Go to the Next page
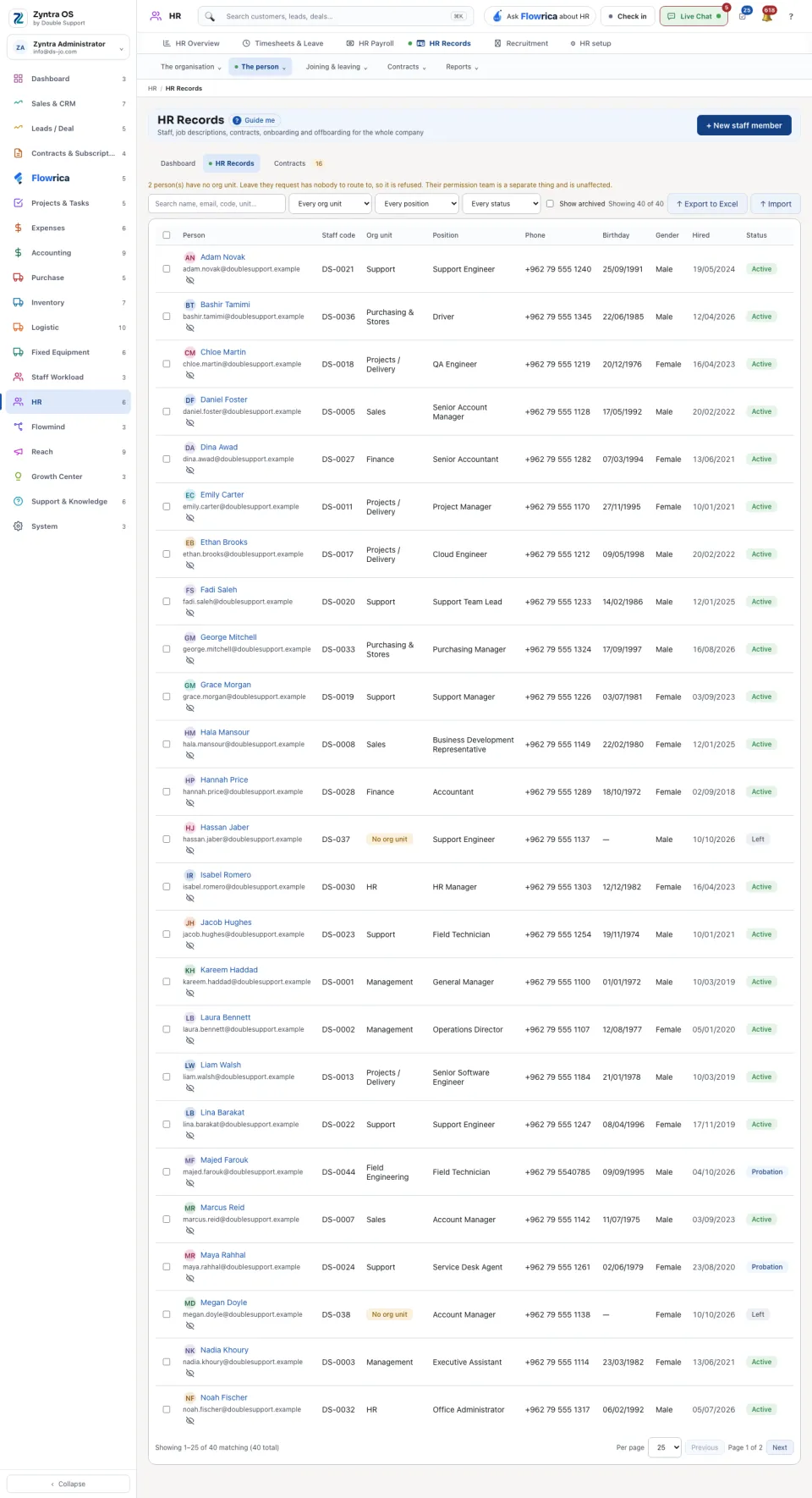This screenshot has height=1498, width=812. pyautogui.click(x=780, y=1447)
